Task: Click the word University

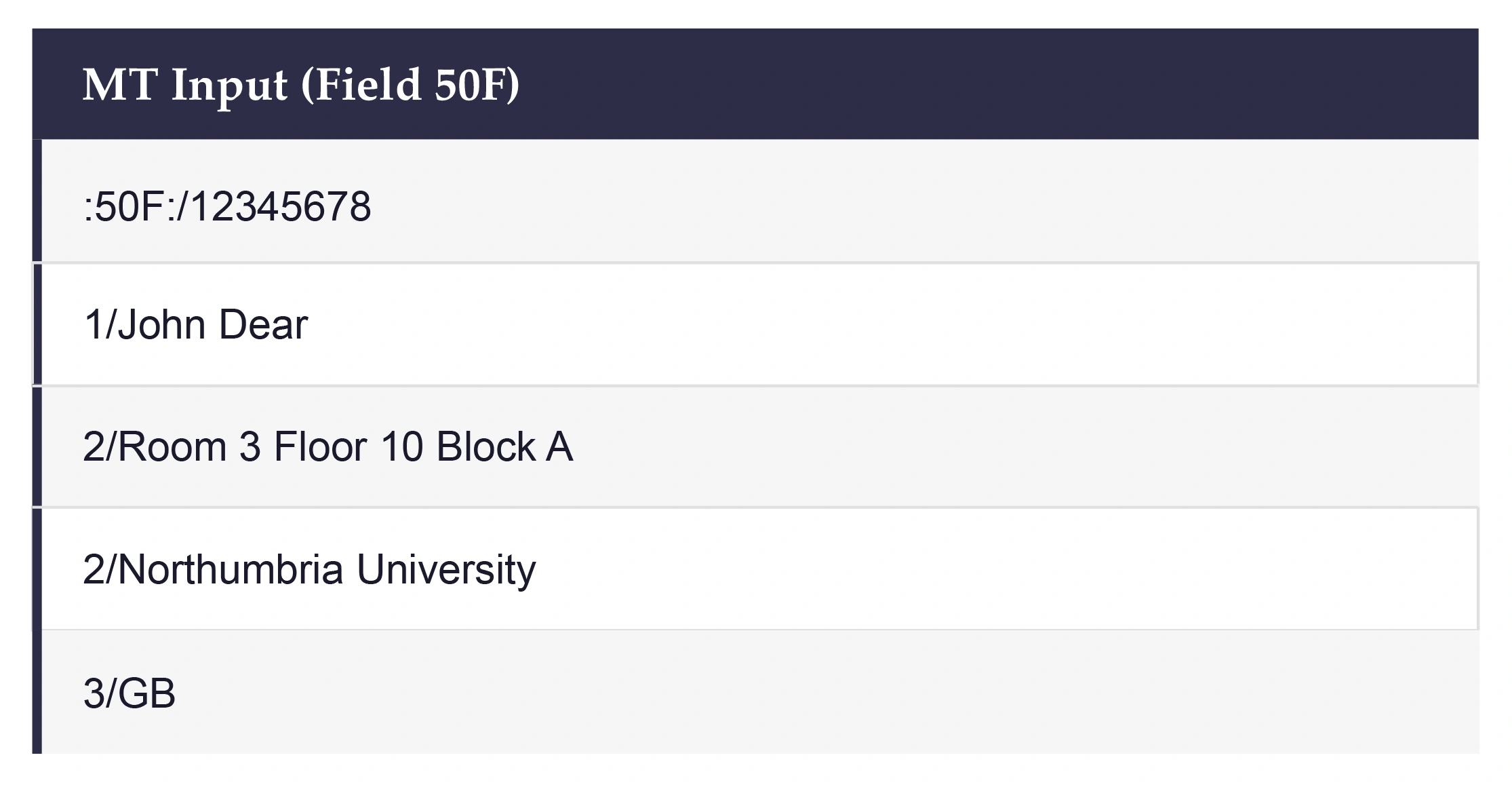Action: tap(446, 570)
